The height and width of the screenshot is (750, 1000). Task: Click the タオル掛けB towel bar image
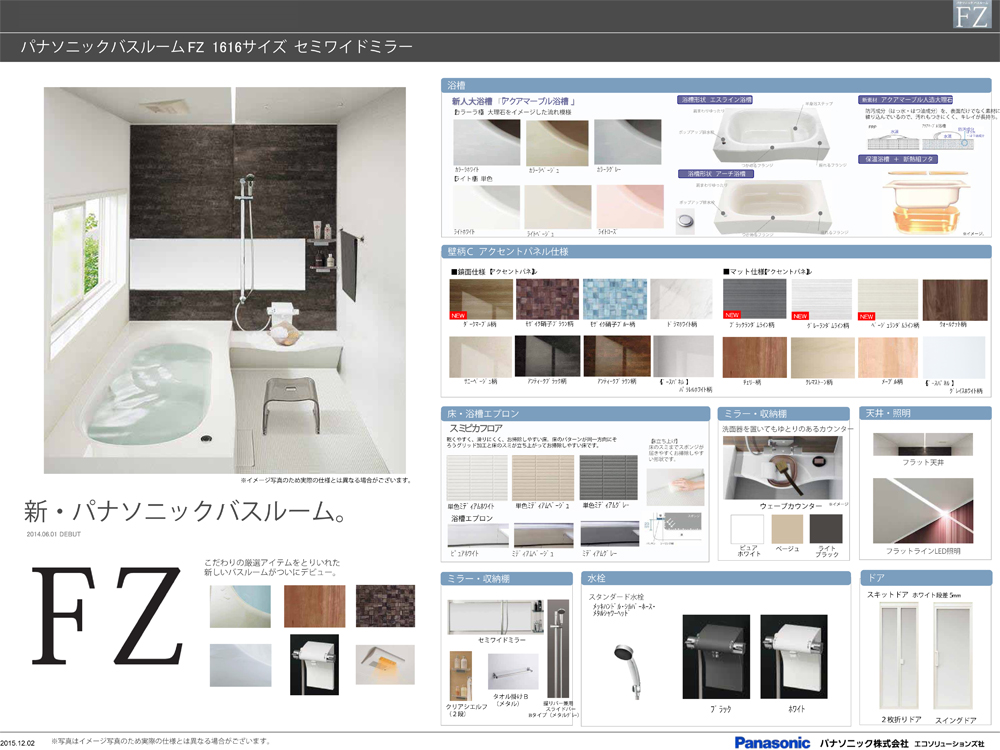coord(513,672)
